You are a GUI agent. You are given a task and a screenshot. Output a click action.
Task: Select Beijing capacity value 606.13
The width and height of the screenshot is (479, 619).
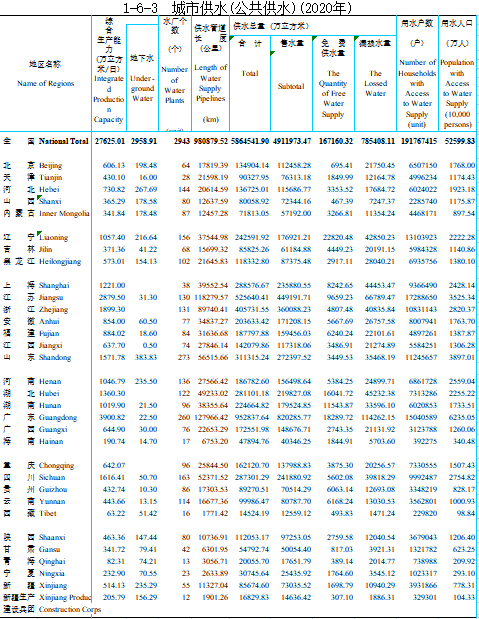click(x=114, y=165)
